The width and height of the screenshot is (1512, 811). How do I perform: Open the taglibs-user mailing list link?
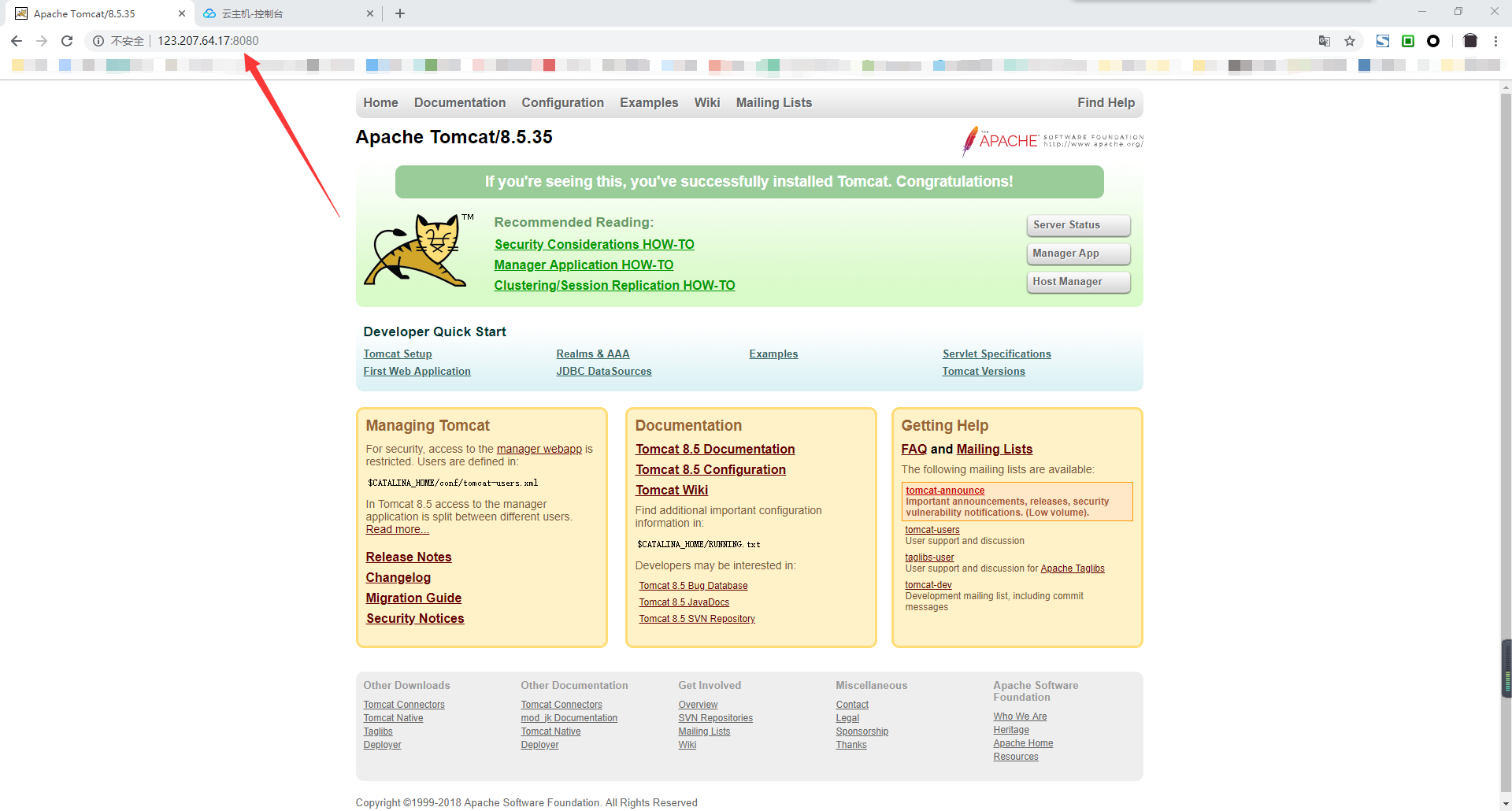(x=929, y=557)
